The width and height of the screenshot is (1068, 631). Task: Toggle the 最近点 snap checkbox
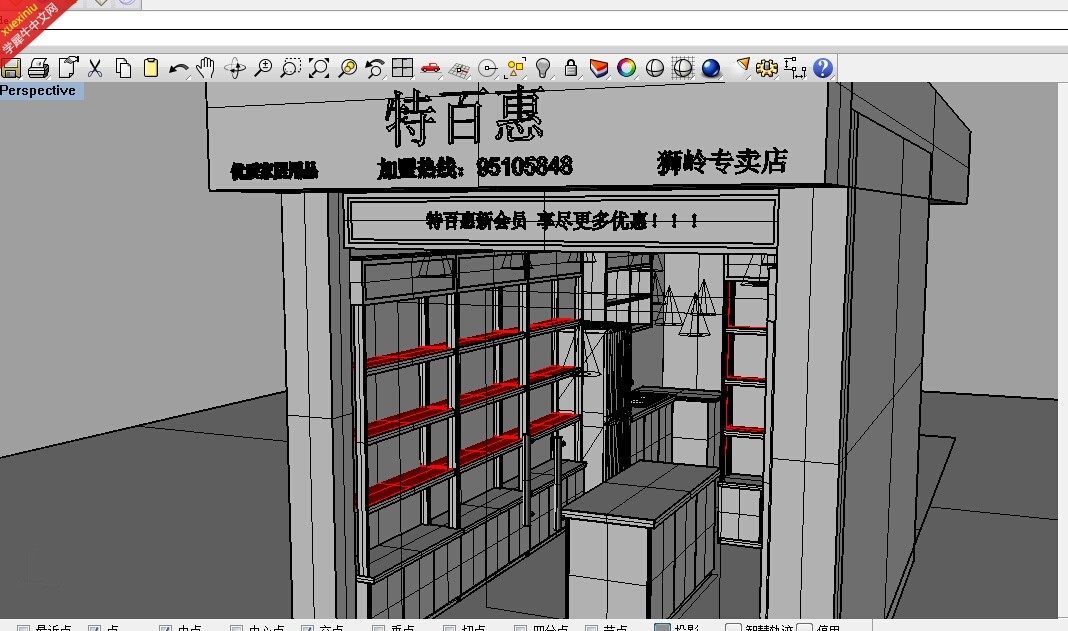[x=23, y=628]
